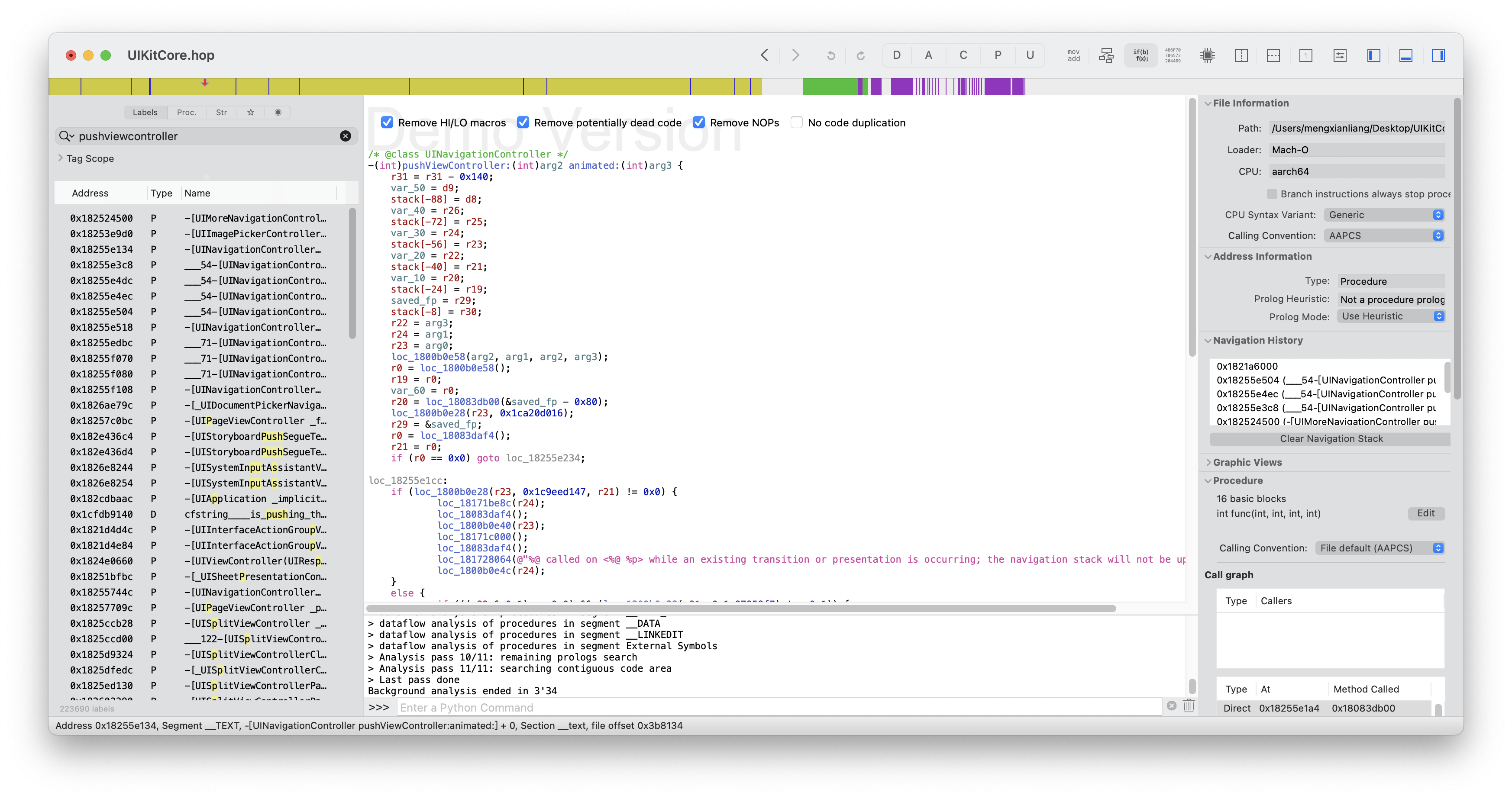Collapse the Address Information section

1208,256
